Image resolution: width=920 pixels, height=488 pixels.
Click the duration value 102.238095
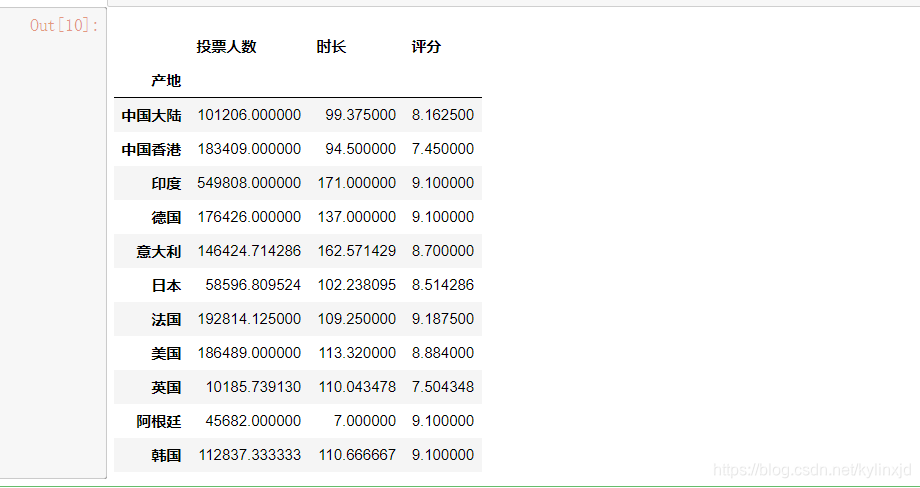[x=357, y=285]
